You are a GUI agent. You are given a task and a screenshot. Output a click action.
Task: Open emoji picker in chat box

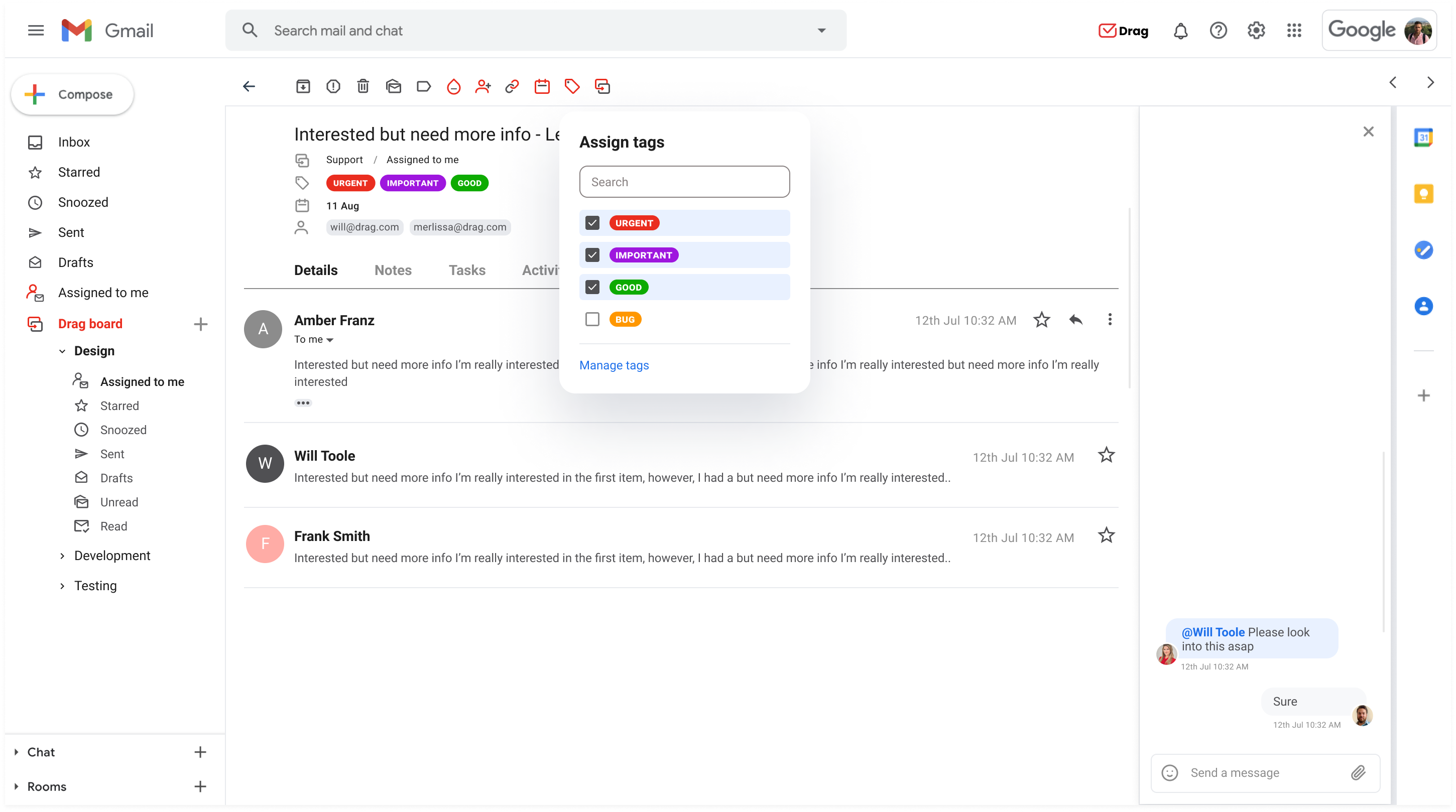pyautogui.click(x=1169, y=772)
